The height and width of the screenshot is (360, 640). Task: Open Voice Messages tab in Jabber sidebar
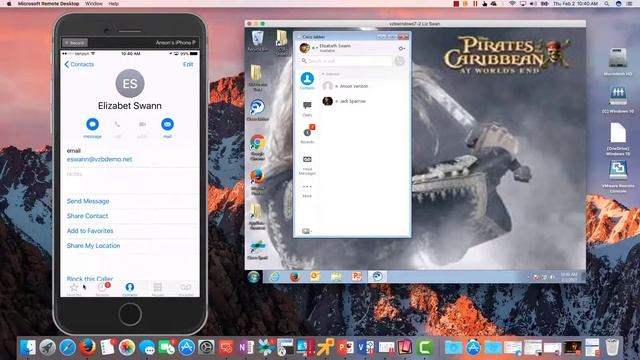pyautogui.click(x=307, y=165)
